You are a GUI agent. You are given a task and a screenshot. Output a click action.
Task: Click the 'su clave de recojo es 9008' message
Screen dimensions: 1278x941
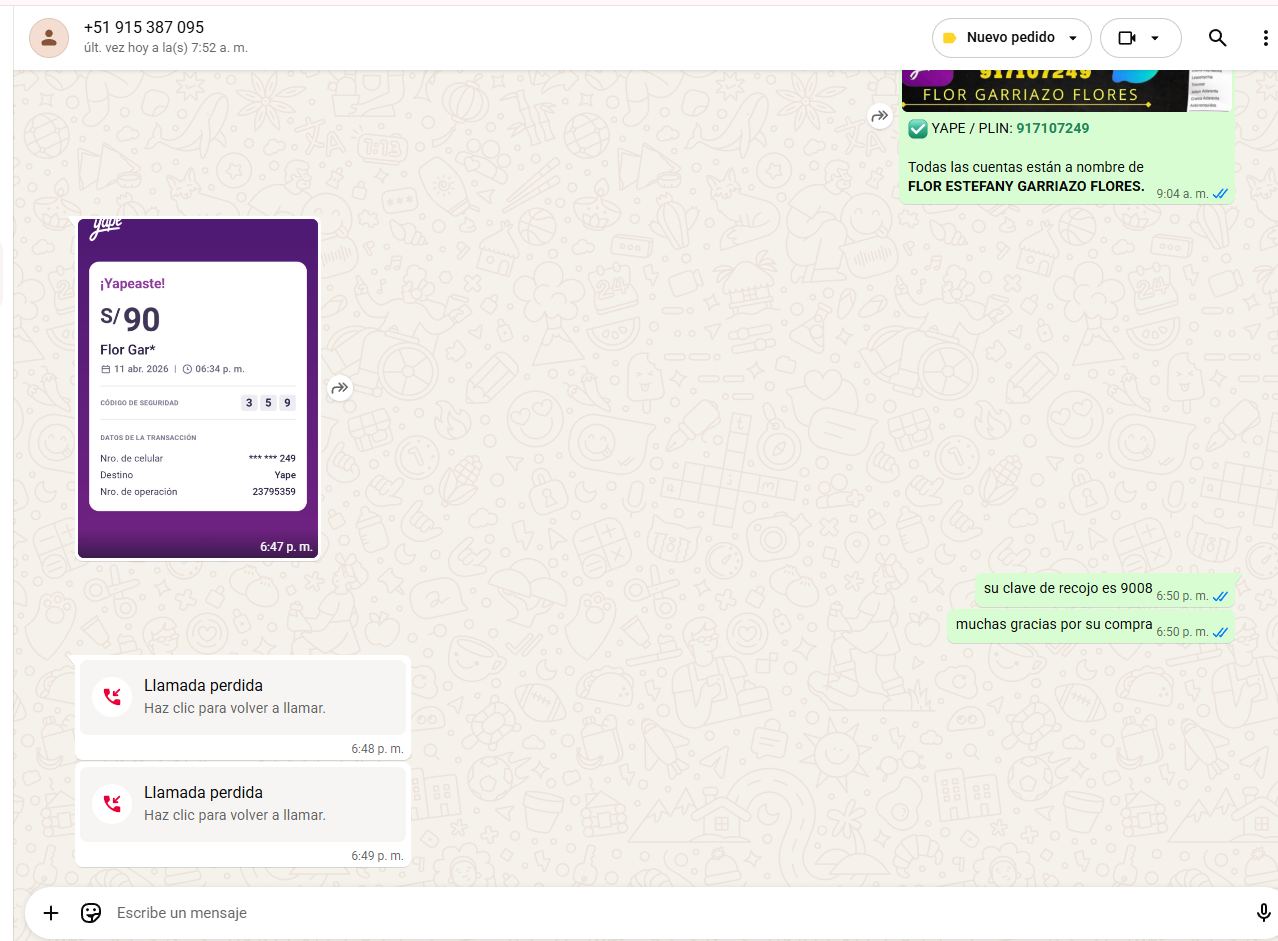click(1067, 589)
